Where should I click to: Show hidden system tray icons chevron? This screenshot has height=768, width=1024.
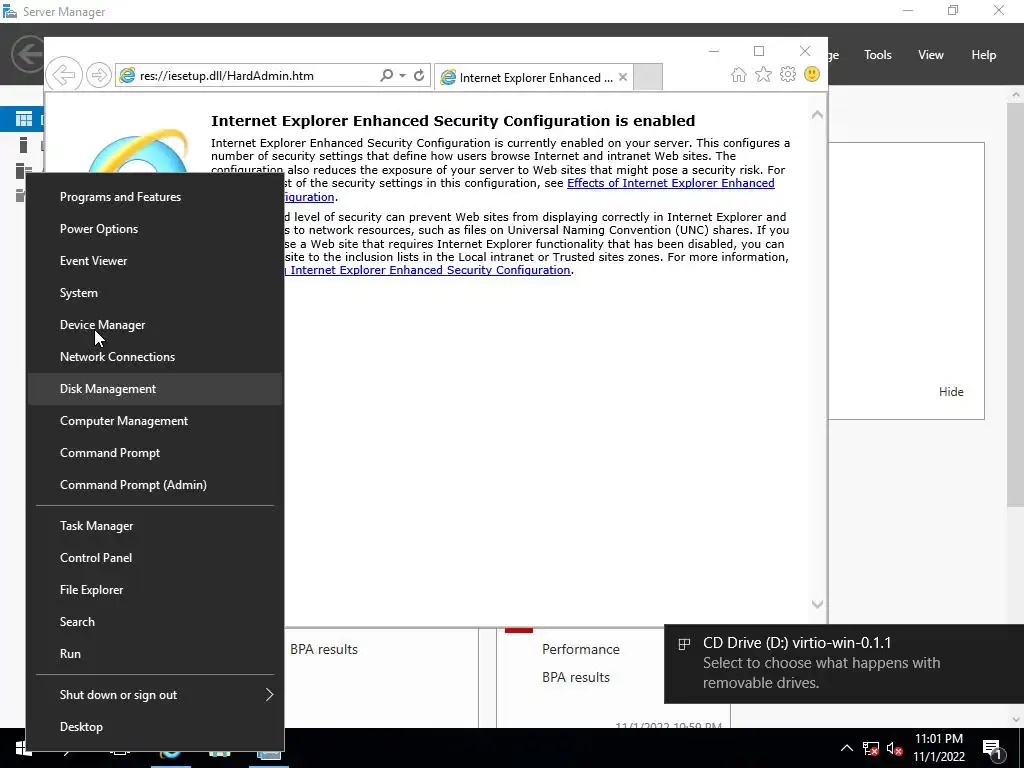846,748
